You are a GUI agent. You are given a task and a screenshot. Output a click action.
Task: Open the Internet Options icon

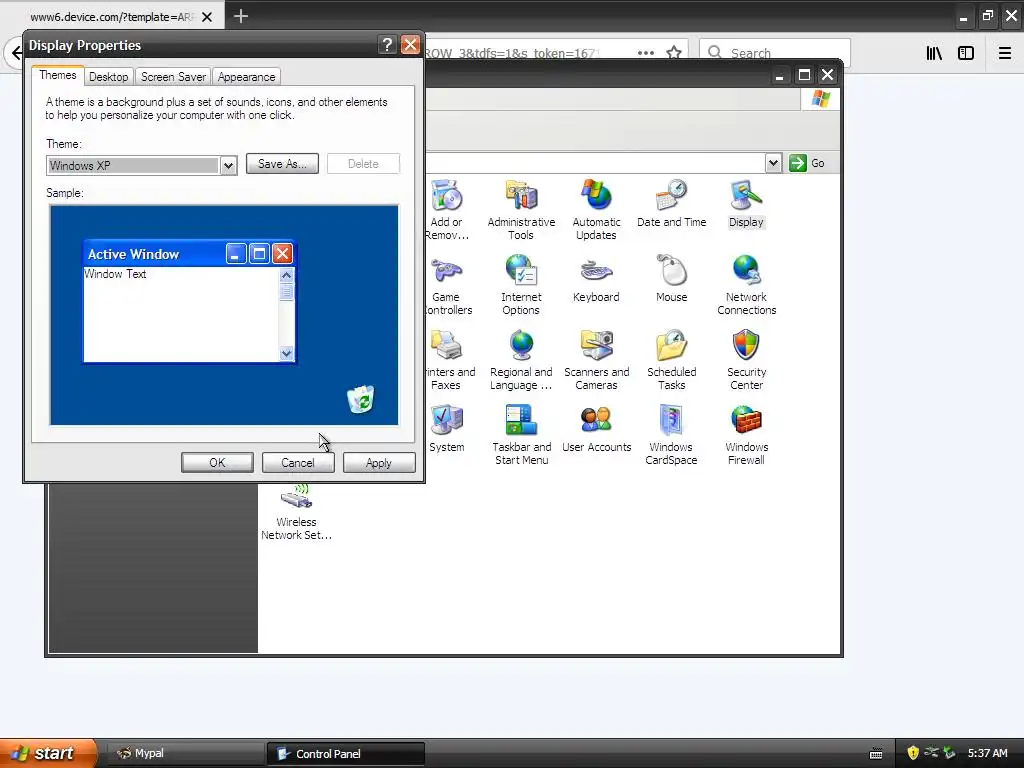coord(521,284)
